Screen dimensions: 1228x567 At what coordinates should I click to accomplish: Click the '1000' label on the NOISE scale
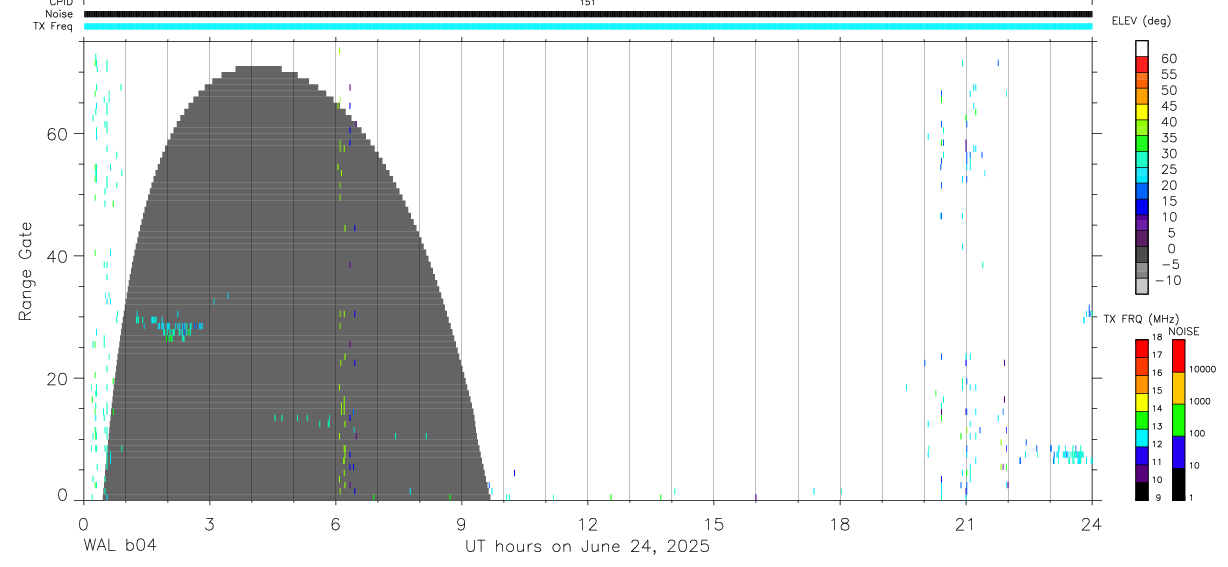click(x=1200, y=401)
